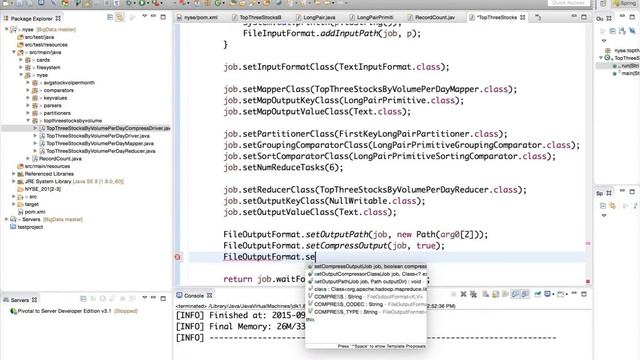Image resolution: width=640 pixels, height=360 pixels.
Task: Click the error marker in editor gutter
Action: click(x=178, y=257)
